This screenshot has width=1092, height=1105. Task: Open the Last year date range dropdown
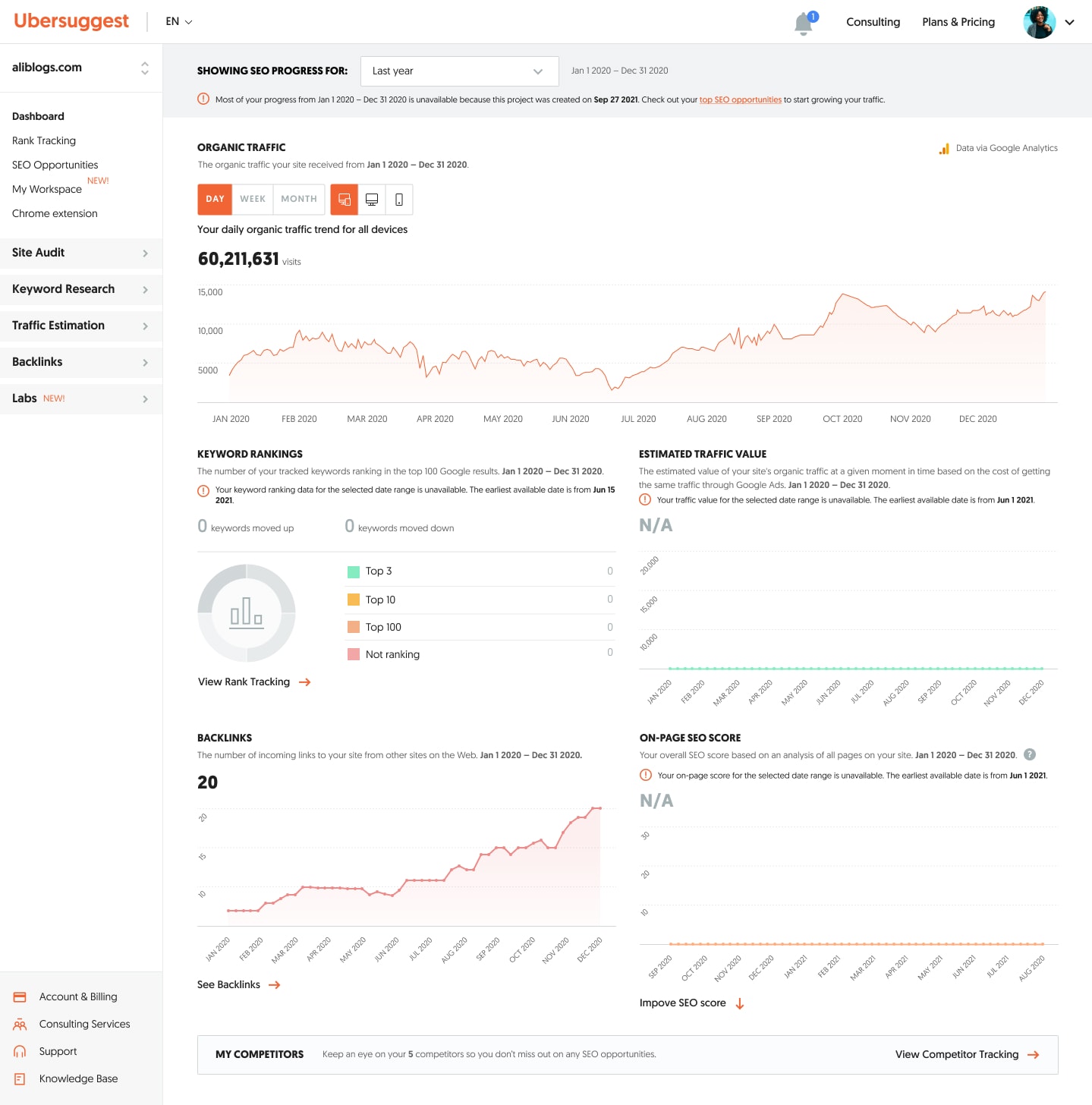click(460, 71)
